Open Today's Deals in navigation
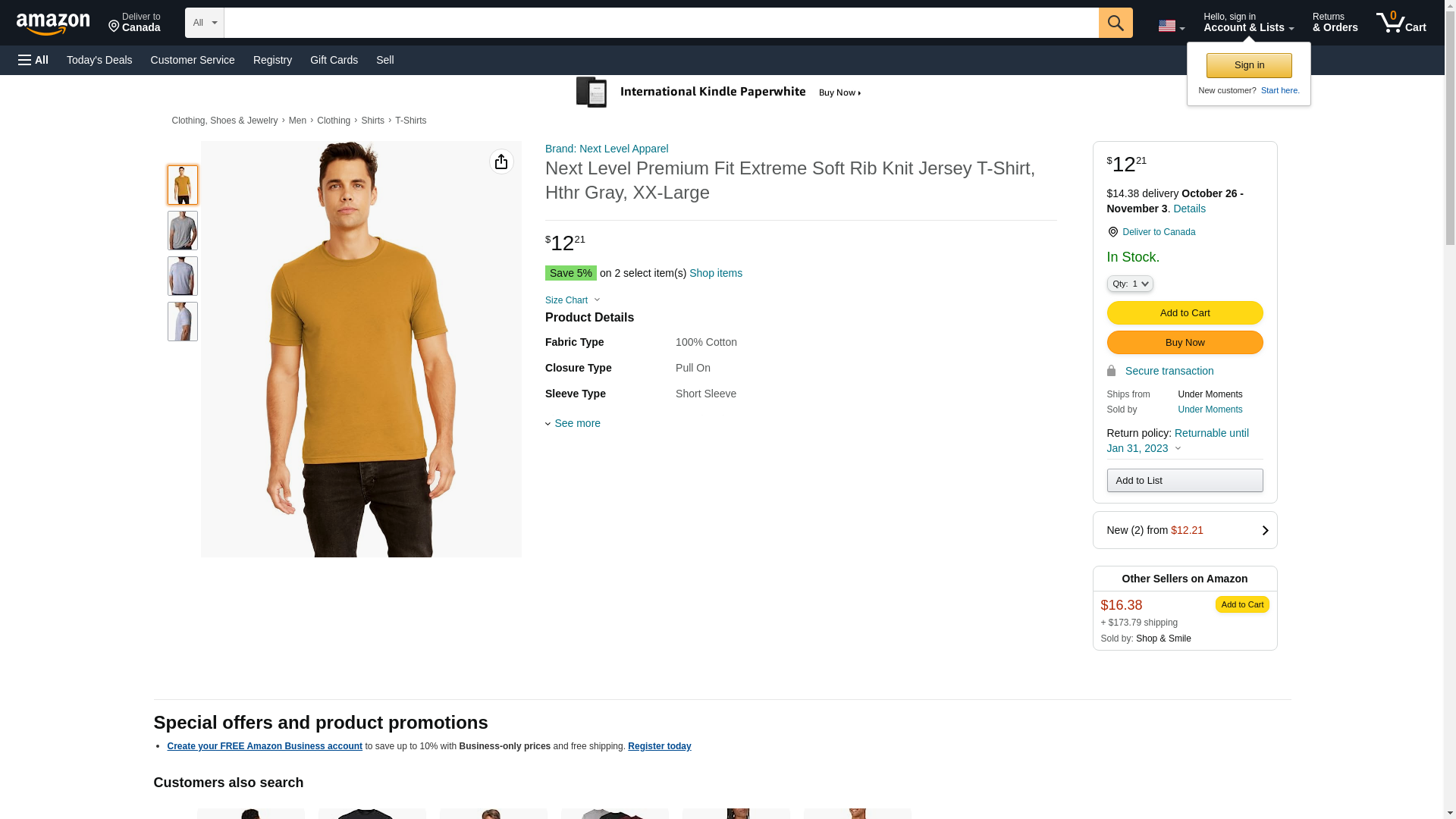 [99, 60]
